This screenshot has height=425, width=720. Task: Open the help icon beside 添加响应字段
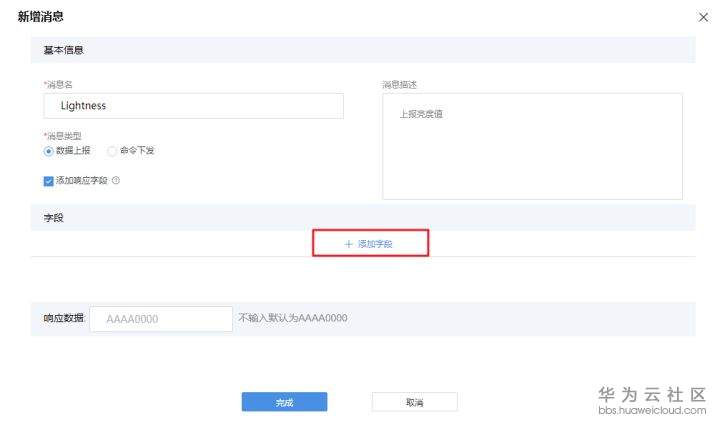pos(116,180)
